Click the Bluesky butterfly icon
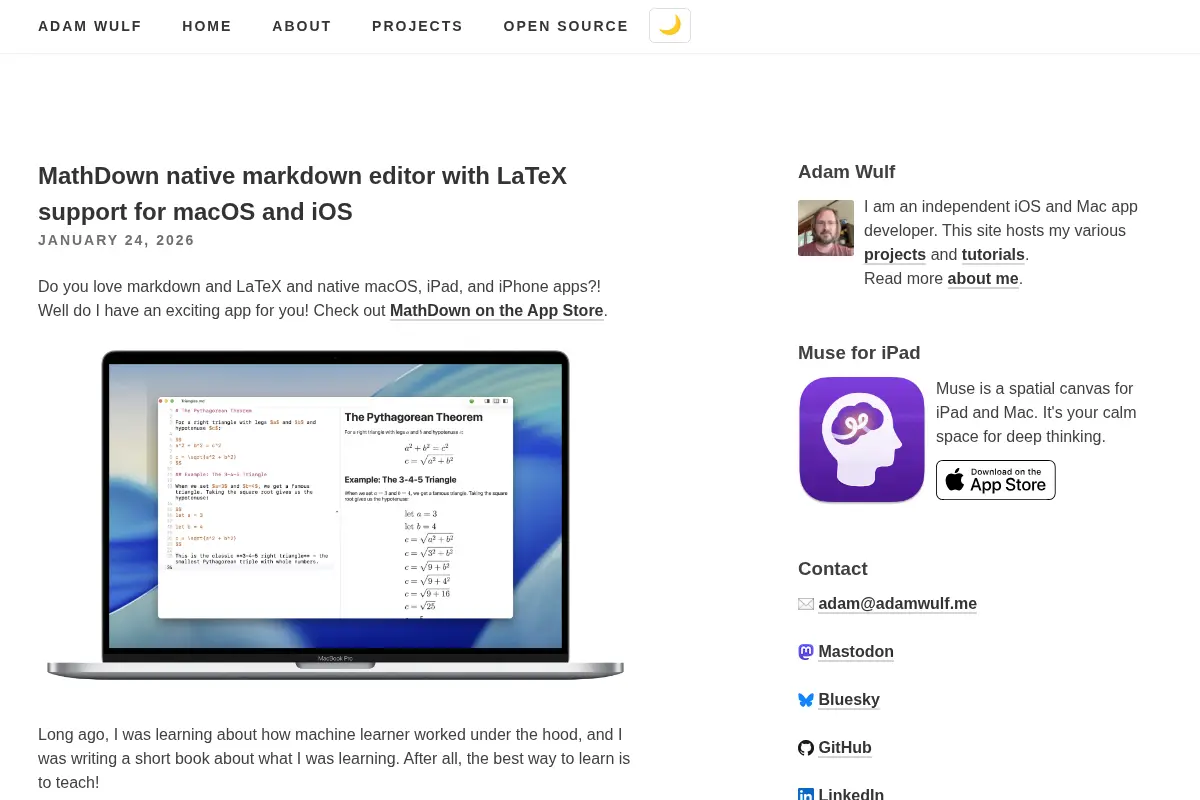 point(806,700)
